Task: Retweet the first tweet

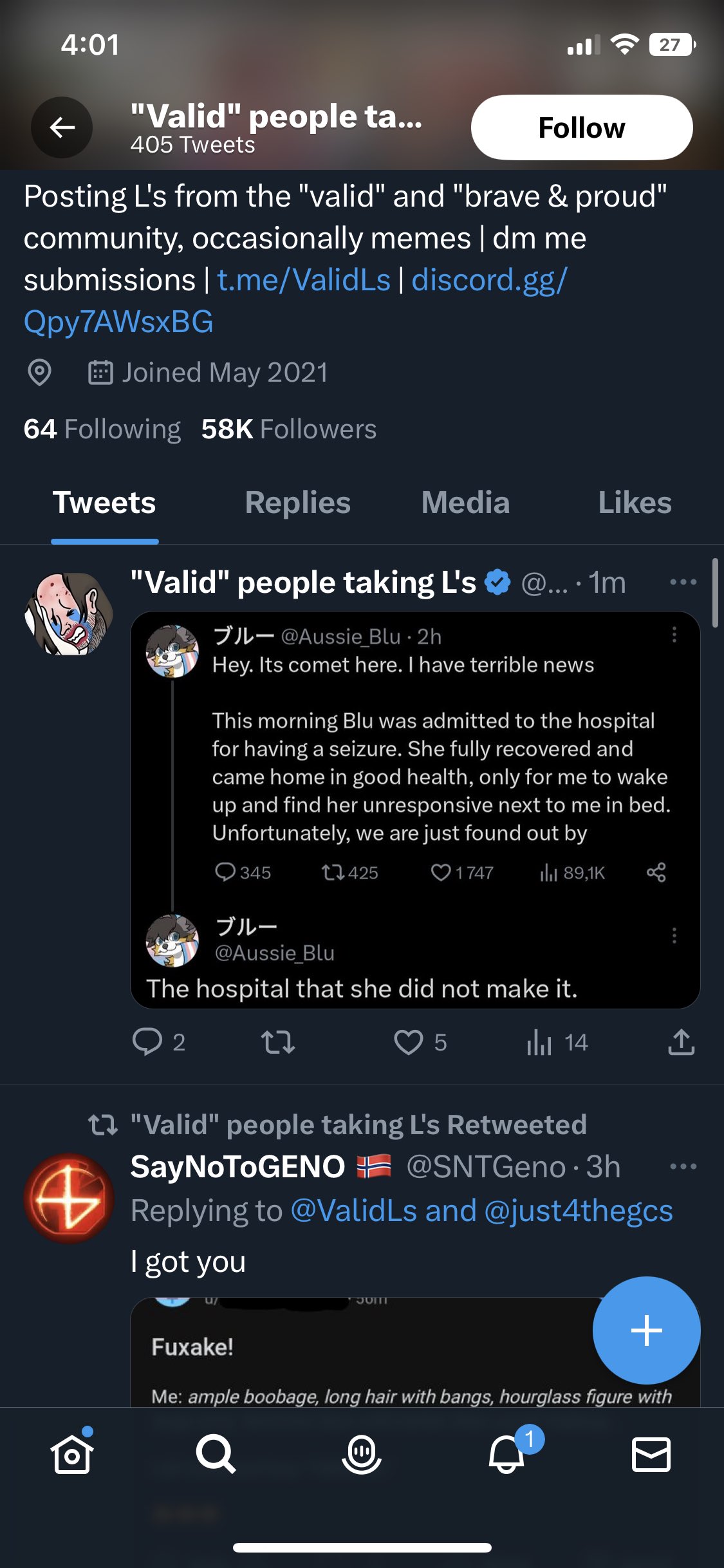Action: click(x=278, y=1041)
